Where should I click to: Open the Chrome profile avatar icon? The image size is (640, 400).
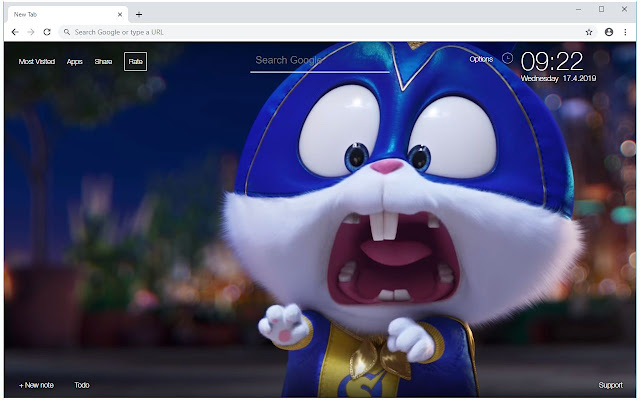(609, 32)
